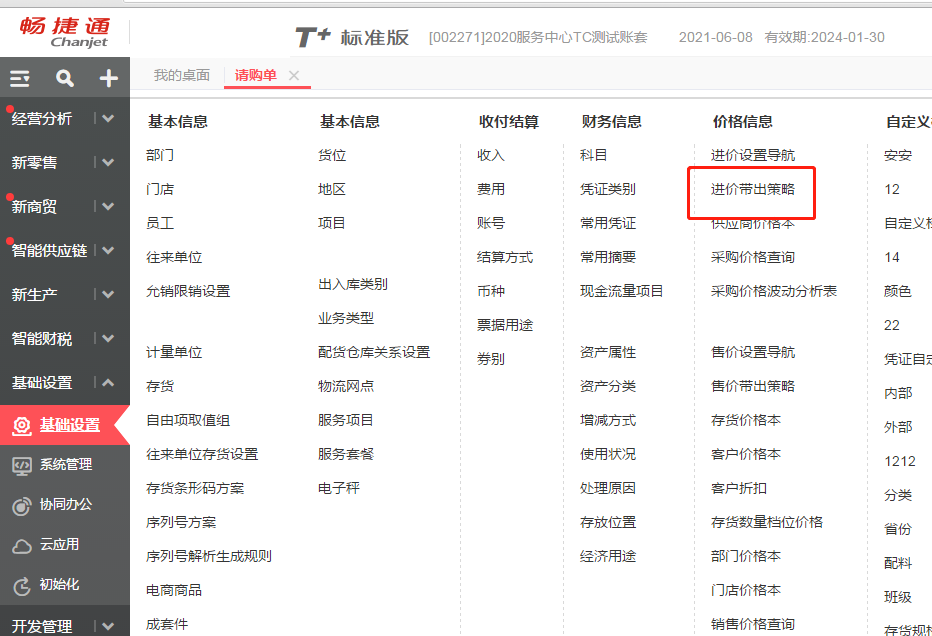
Task: Open the 资产分类 link
Action: 607,386
